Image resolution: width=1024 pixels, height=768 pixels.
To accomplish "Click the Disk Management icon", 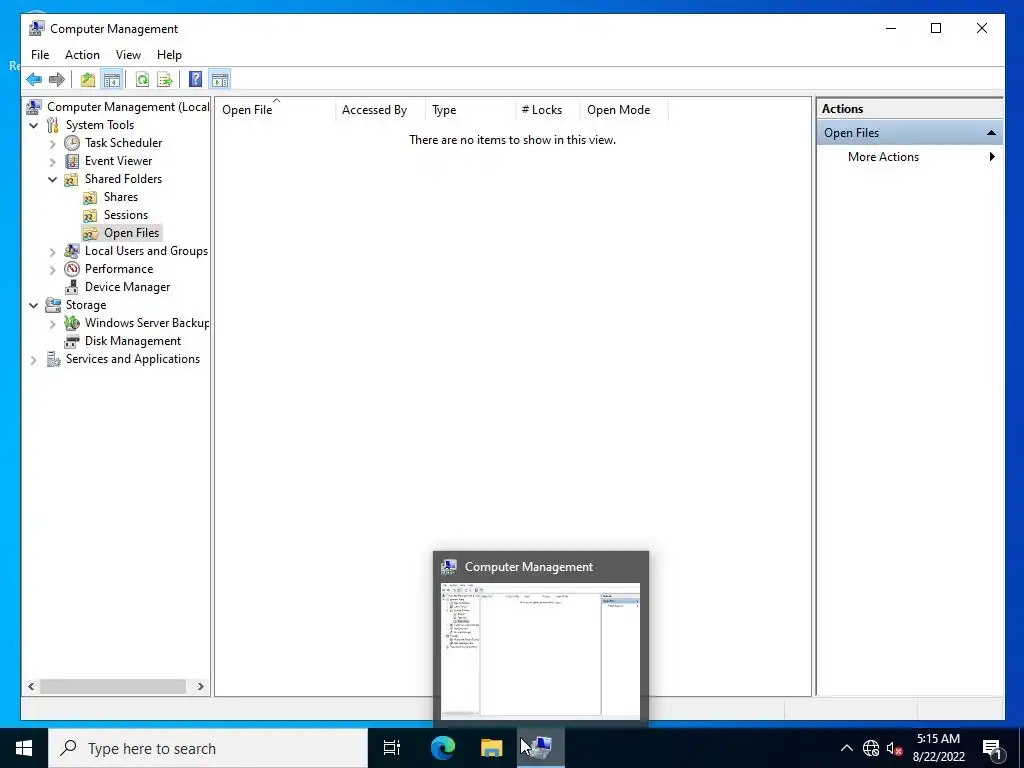I will (72, 341).
